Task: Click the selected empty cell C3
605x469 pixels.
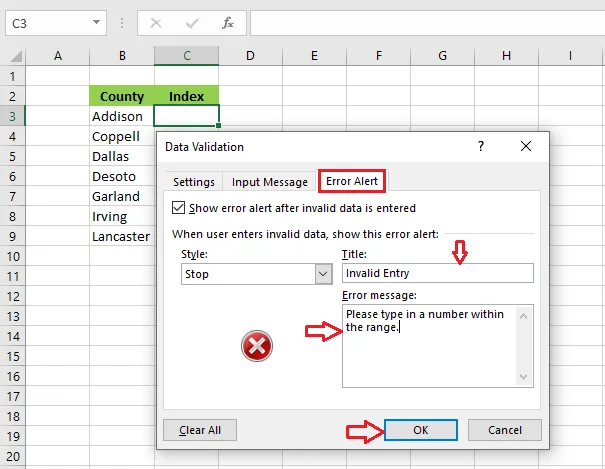Action: coord(186,115)
